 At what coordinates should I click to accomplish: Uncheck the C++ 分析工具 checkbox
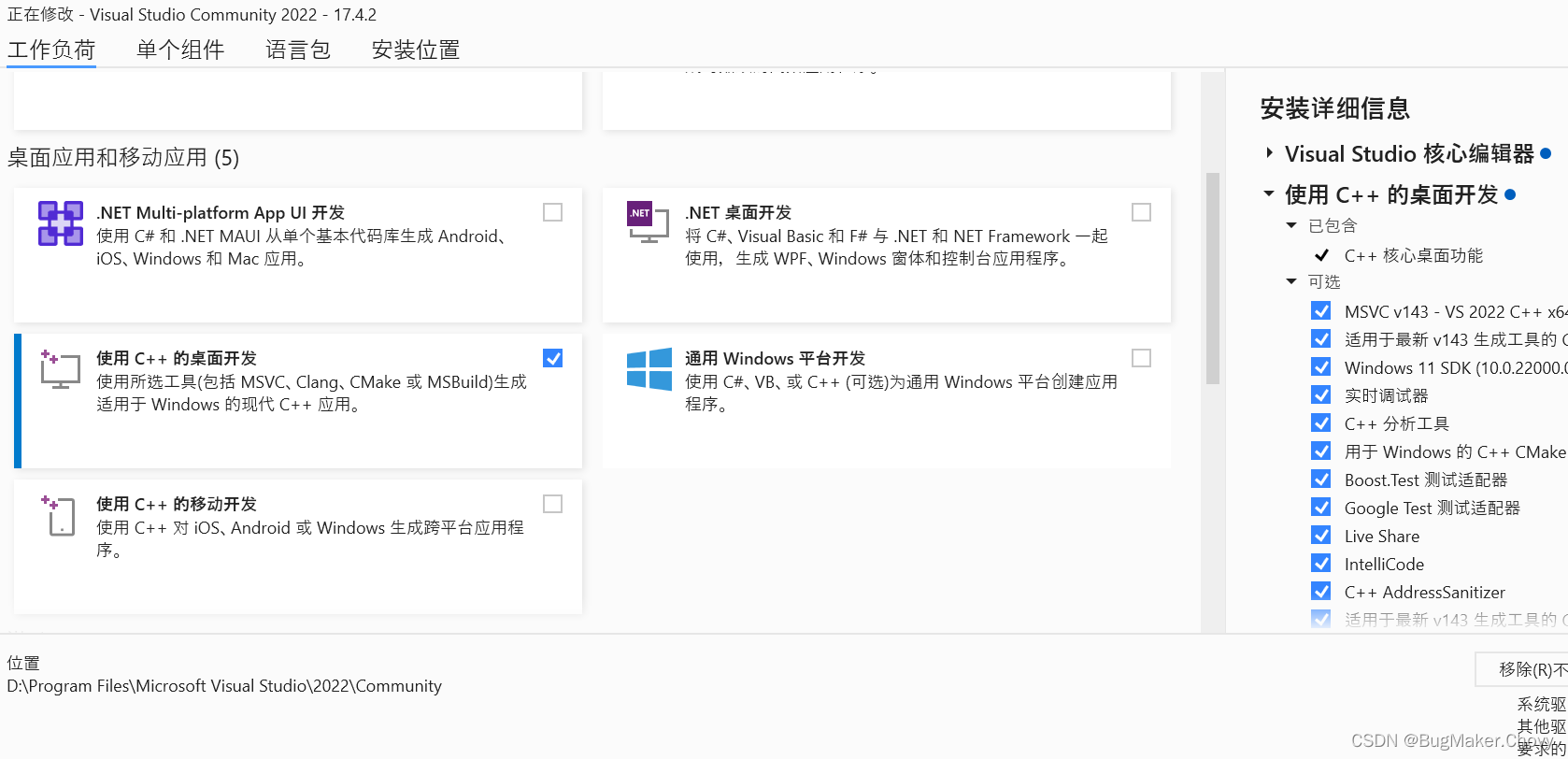1321,422
